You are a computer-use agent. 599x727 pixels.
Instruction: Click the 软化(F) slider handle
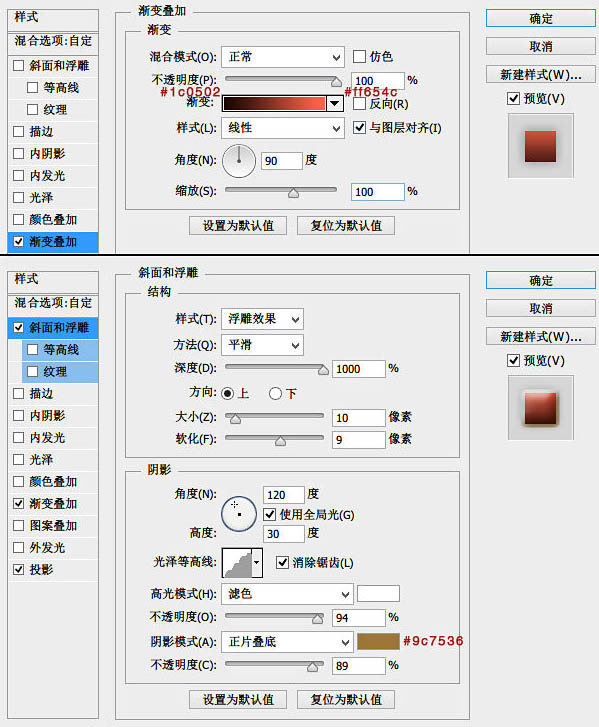coord(280,441)
